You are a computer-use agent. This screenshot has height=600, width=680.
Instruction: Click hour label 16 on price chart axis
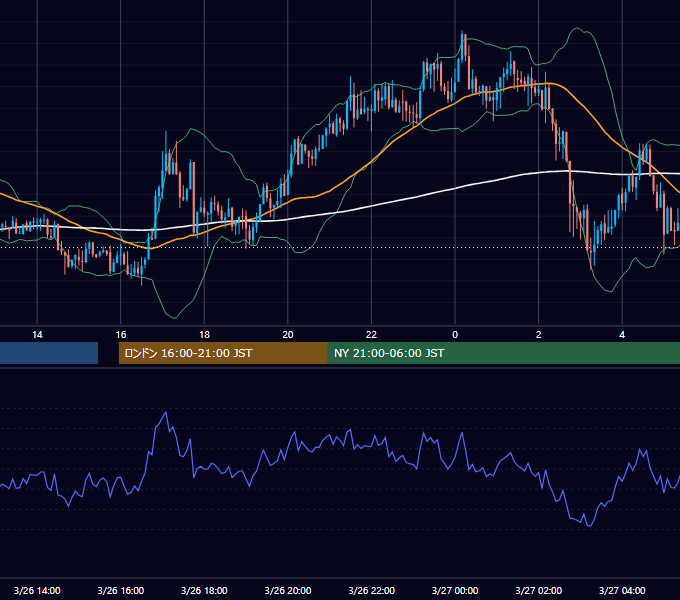[121, 335]
